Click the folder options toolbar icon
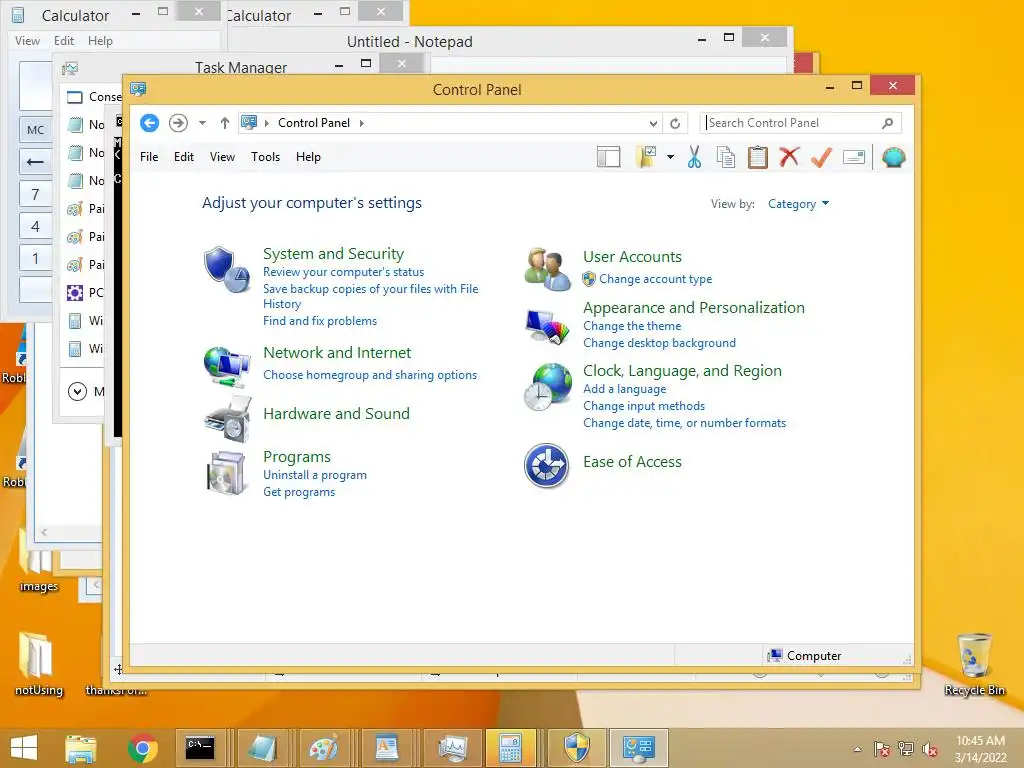 tap(647, 157)
